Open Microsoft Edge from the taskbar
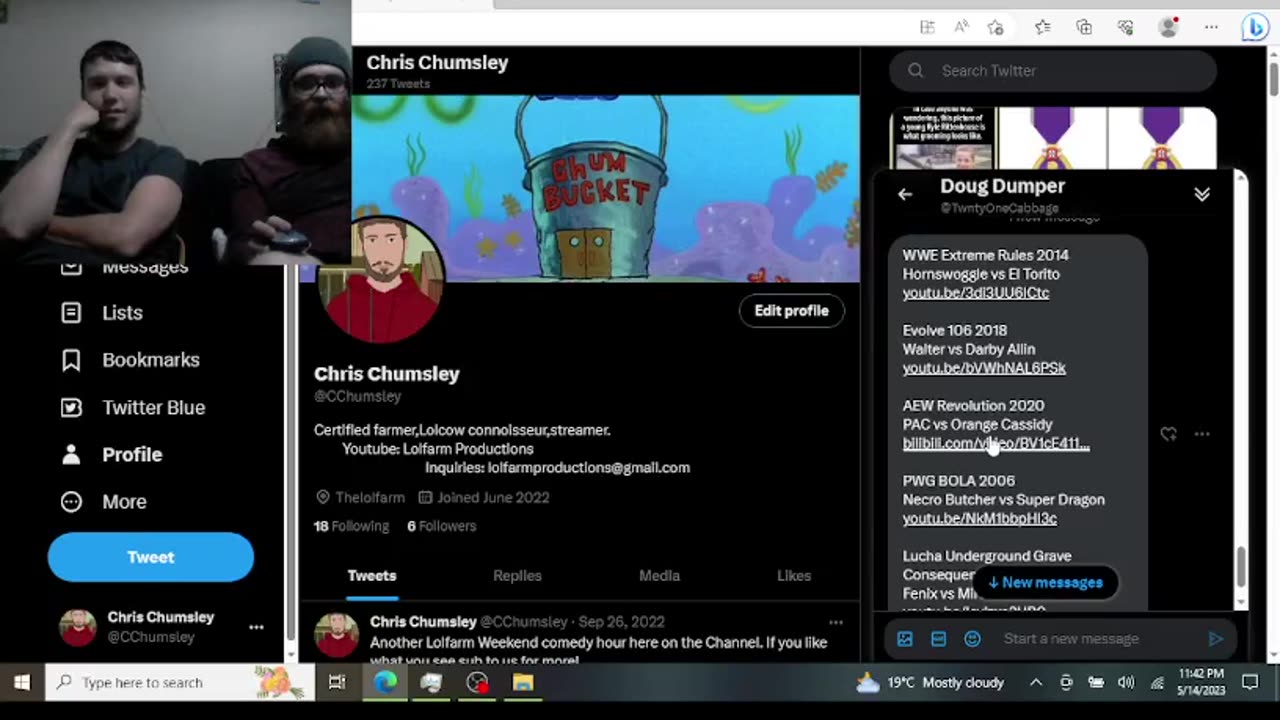 point(385,683)
